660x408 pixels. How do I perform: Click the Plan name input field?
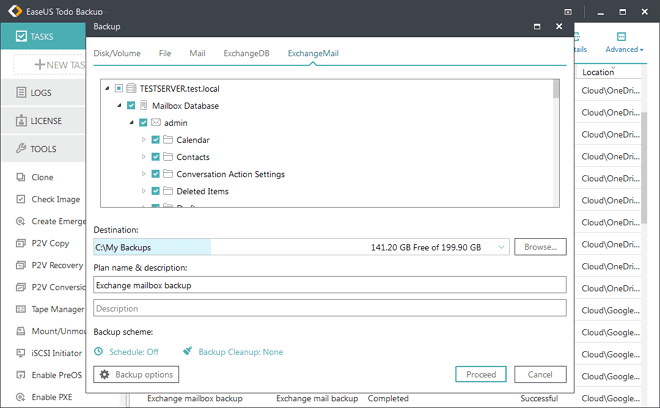coord(330,285)
